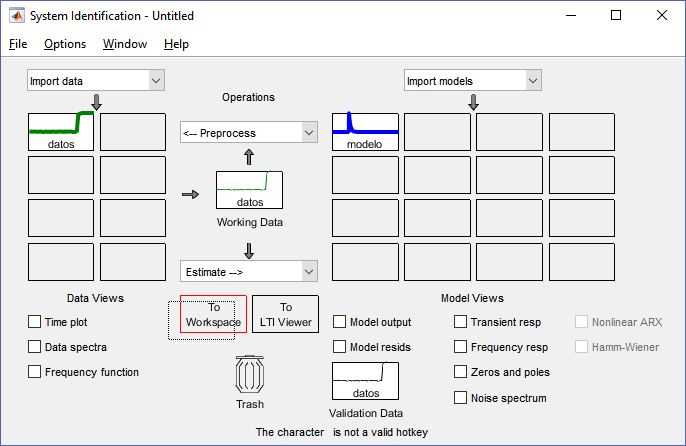The image size is (686, 446).
Task: Select the 'datos' data set icon
Action: (61, 132)
